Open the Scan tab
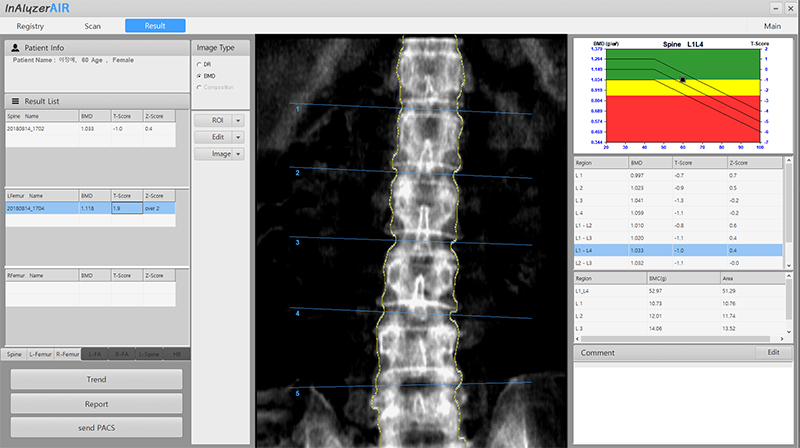The width and height of the screenshot is (800, 448). click(92, 25)
